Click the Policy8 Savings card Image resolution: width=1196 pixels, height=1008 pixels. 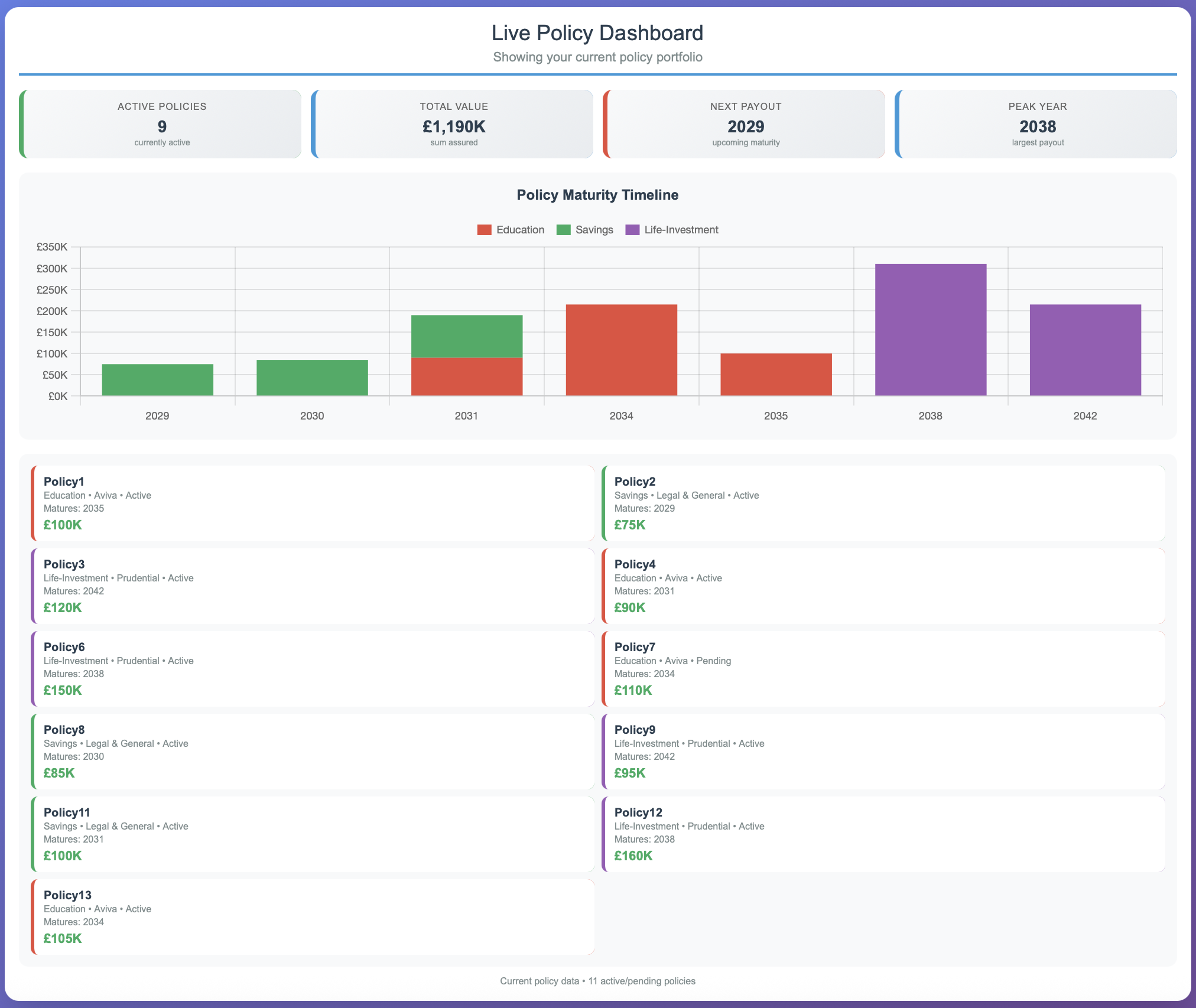tap(313, 751)
